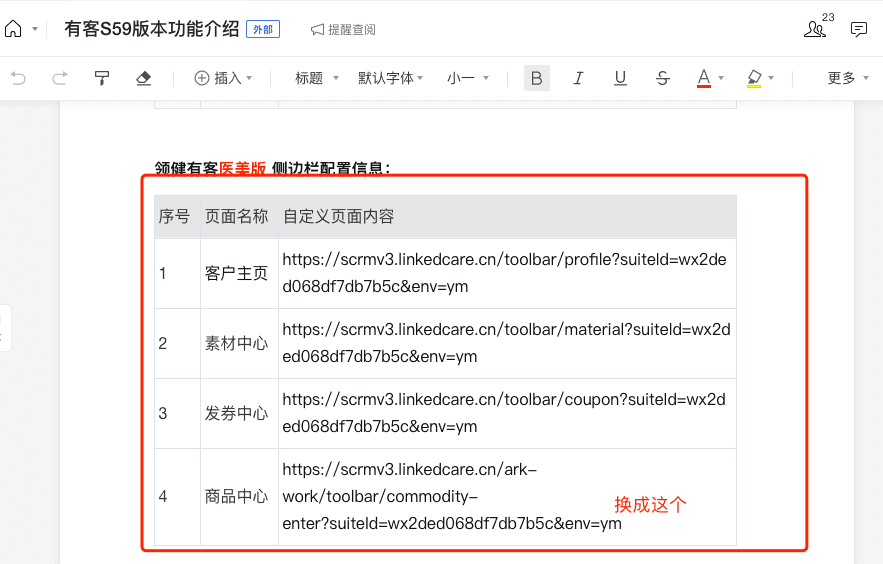Click the redo arrow
The image size is (883, 564).
59,78
